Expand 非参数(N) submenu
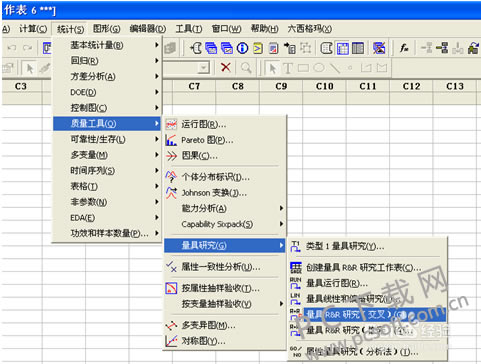Viewport: 481px width, 364px height. pos(107,202)
